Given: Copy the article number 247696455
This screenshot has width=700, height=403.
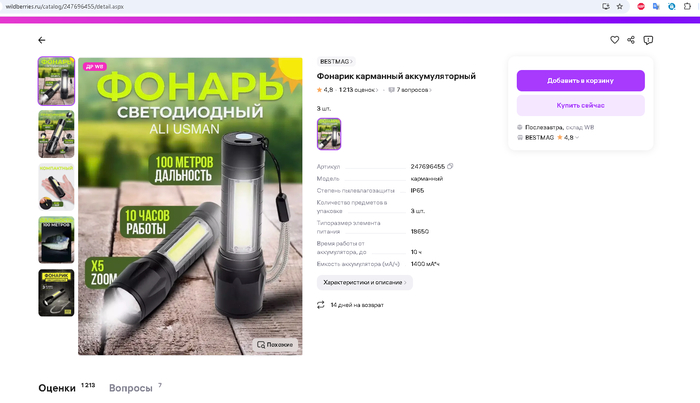Looking at the screenshot, I should pos(450,166).
